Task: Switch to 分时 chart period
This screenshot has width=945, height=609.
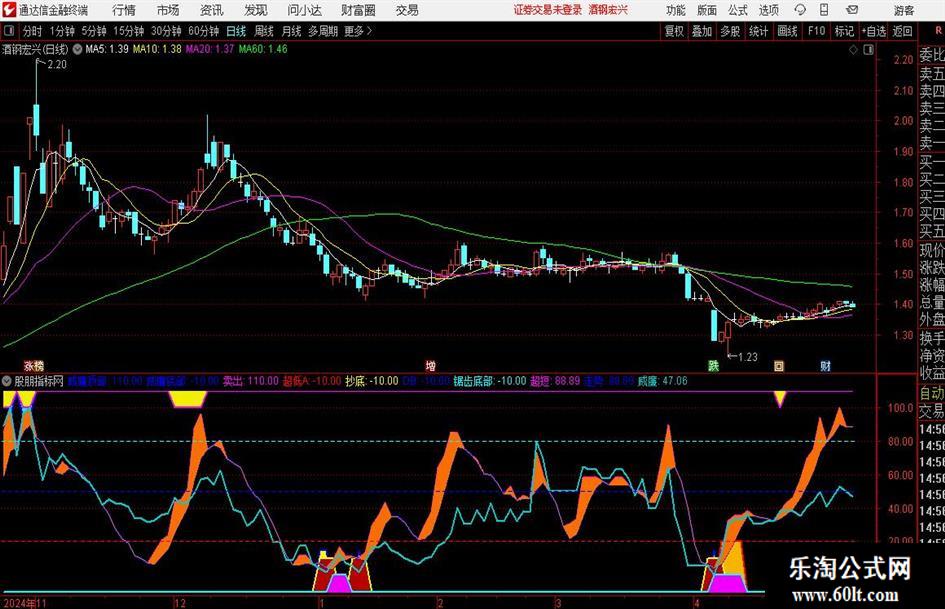Action: tap(32, 31)
